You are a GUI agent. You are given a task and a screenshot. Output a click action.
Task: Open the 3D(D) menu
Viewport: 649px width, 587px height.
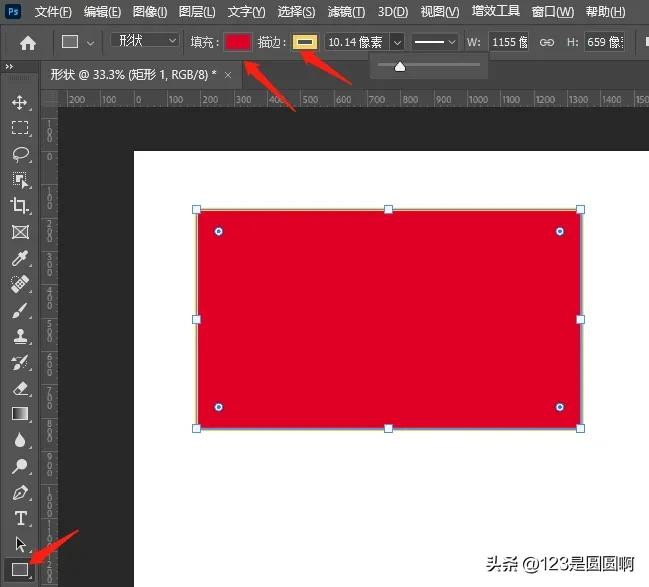pyautogui.click(x=393, y=12)
